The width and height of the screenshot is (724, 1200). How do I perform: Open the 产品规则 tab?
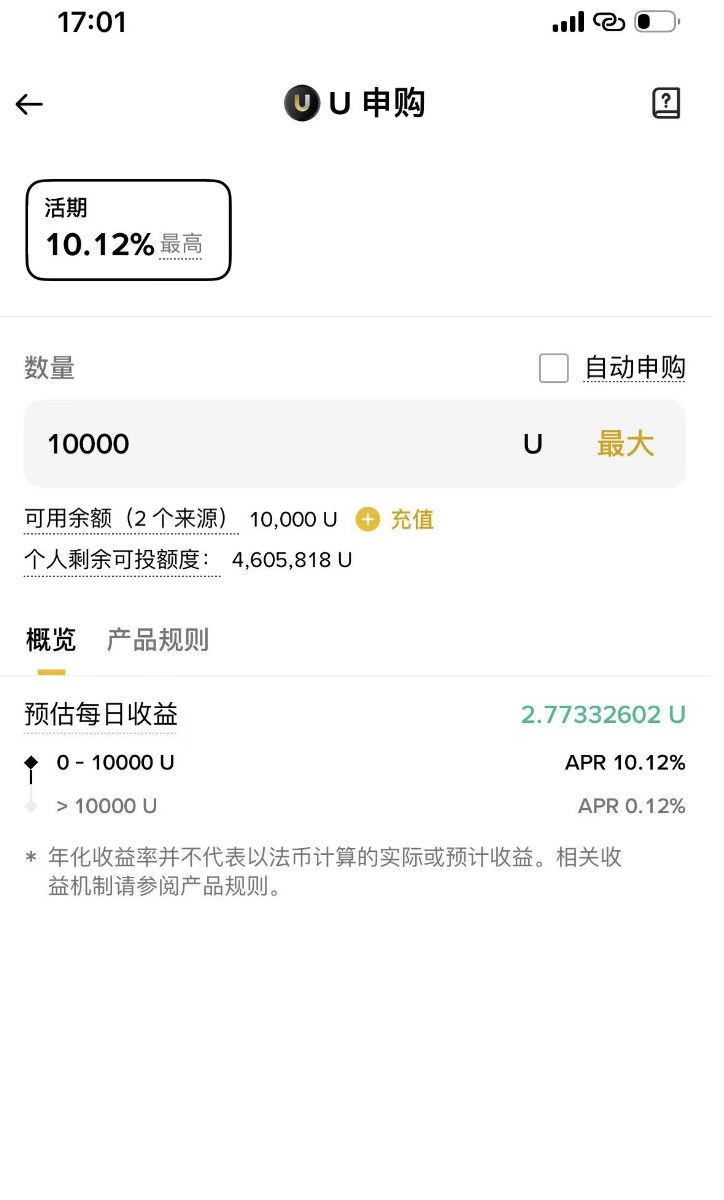tap(158, 640)
